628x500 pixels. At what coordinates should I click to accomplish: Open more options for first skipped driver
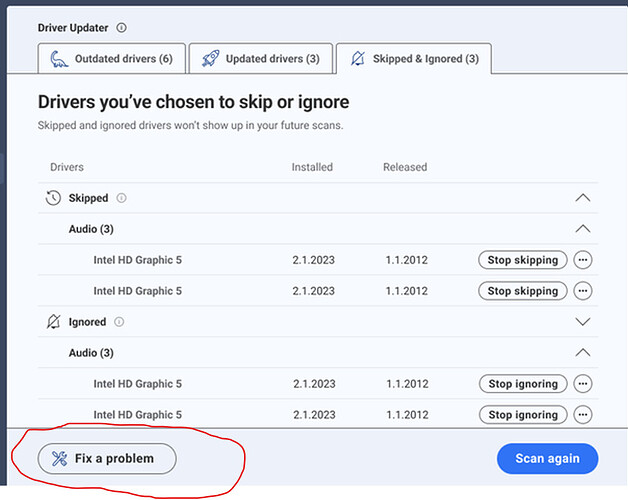click(x=583, y=260)
